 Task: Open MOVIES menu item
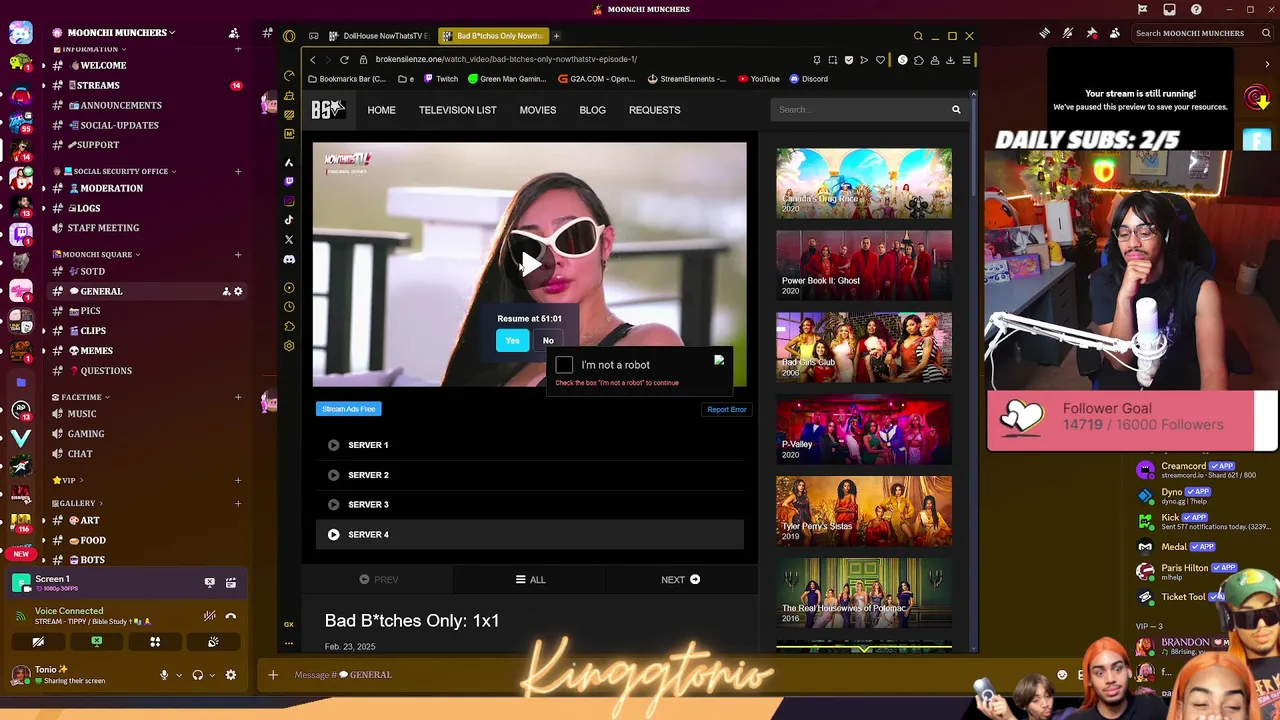[538, 110]
